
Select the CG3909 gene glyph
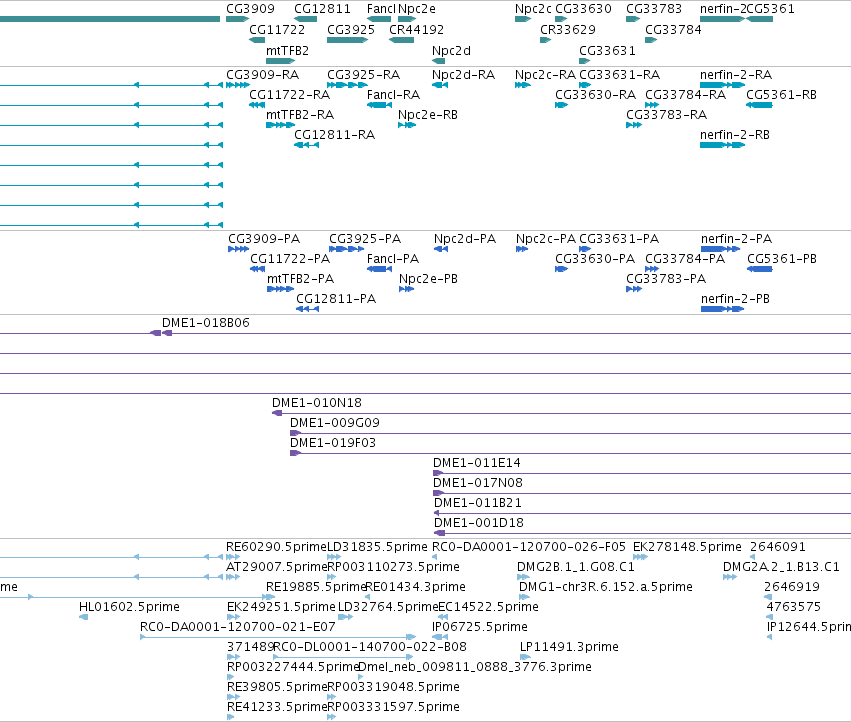click(237, 19)
